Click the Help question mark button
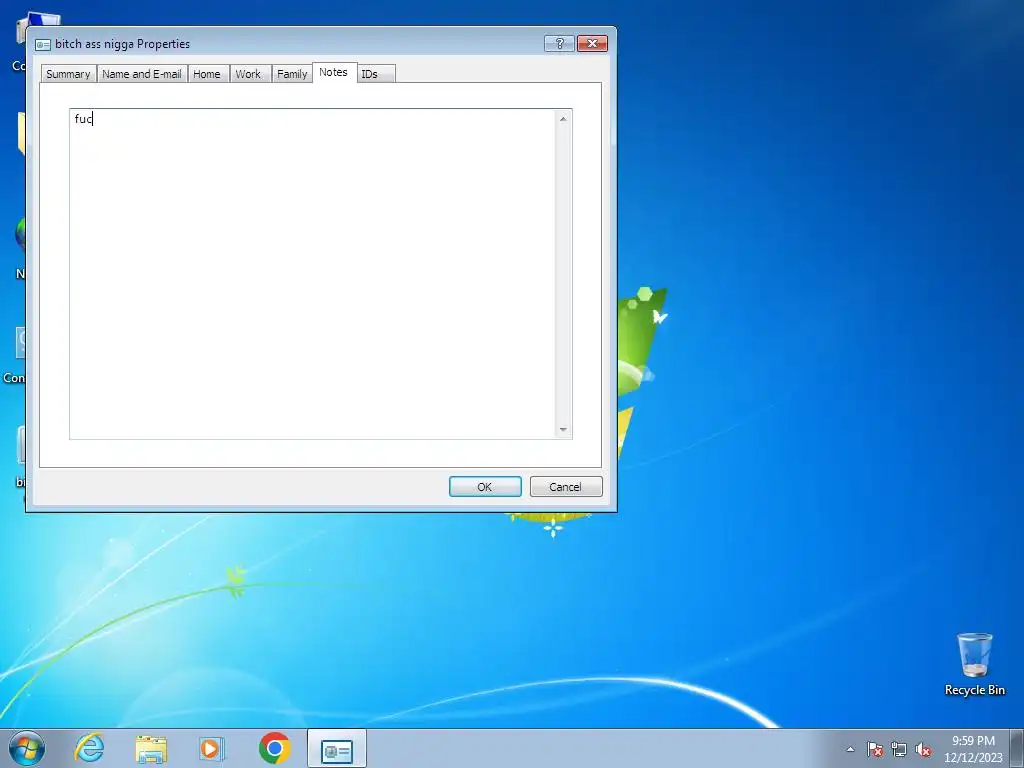The height and width of the screenshot is (768, 1024). [x=559, y=44]
